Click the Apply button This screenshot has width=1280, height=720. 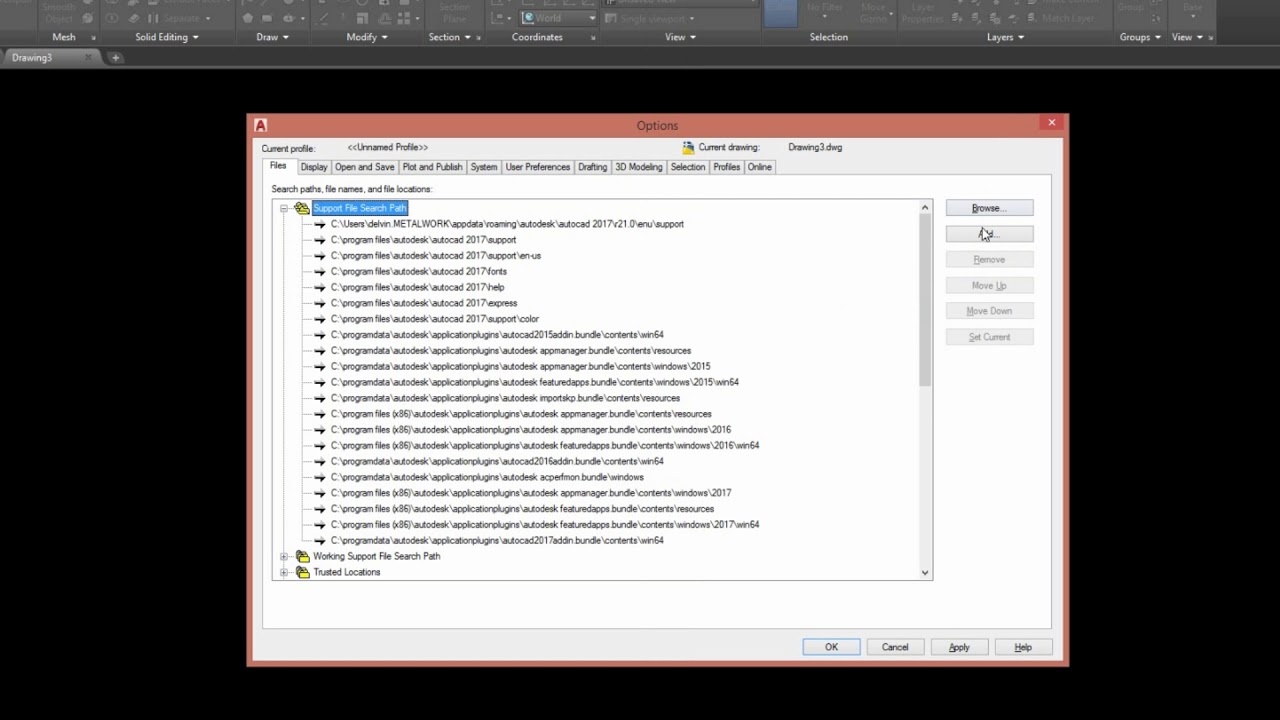click(959, 647)
